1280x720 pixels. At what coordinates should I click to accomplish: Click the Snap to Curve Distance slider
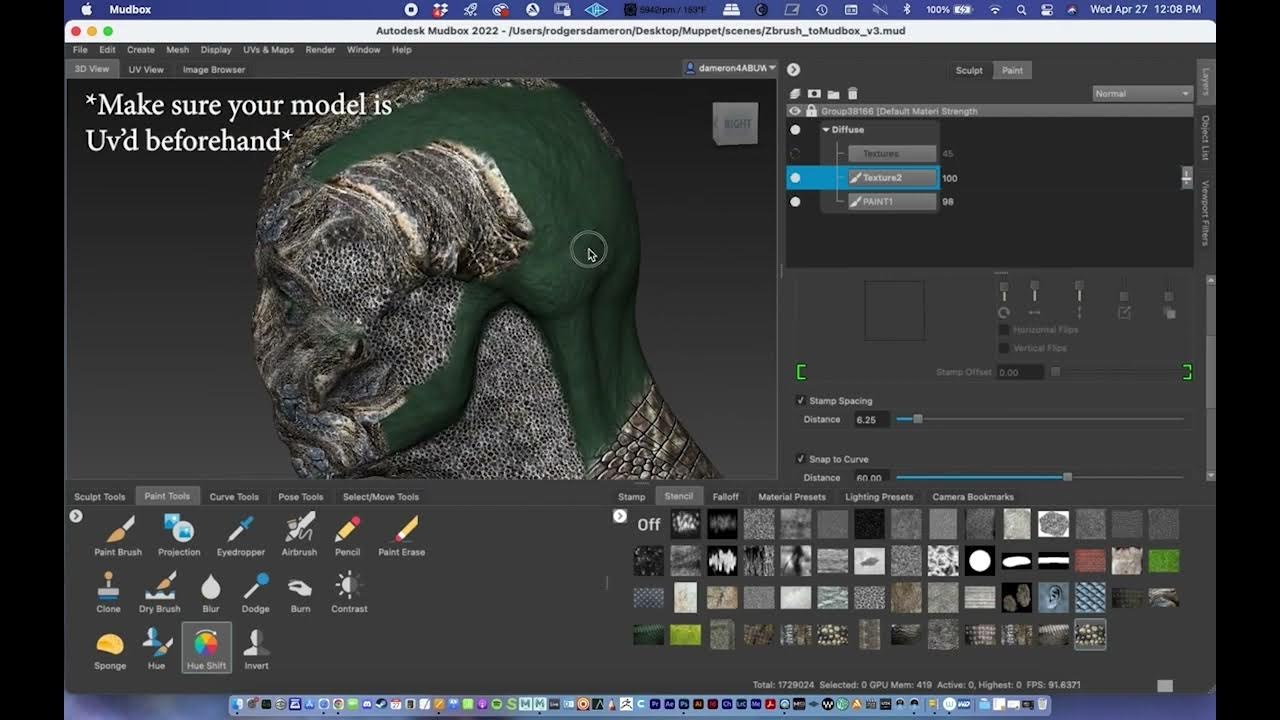[1040, 477]
